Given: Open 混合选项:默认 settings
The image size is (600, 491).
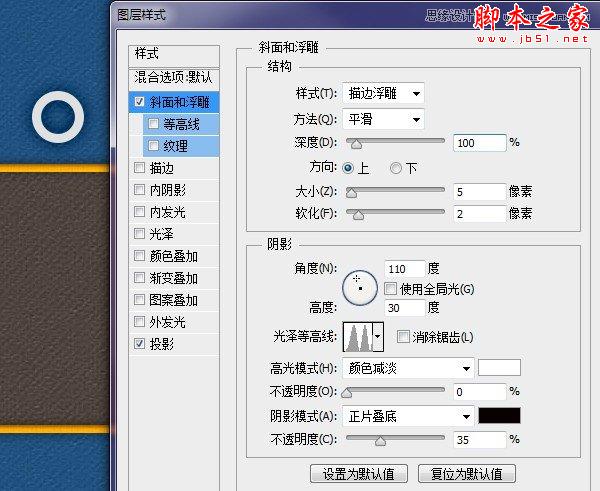Looking at the screenshot, I should (x=174, y=78).
